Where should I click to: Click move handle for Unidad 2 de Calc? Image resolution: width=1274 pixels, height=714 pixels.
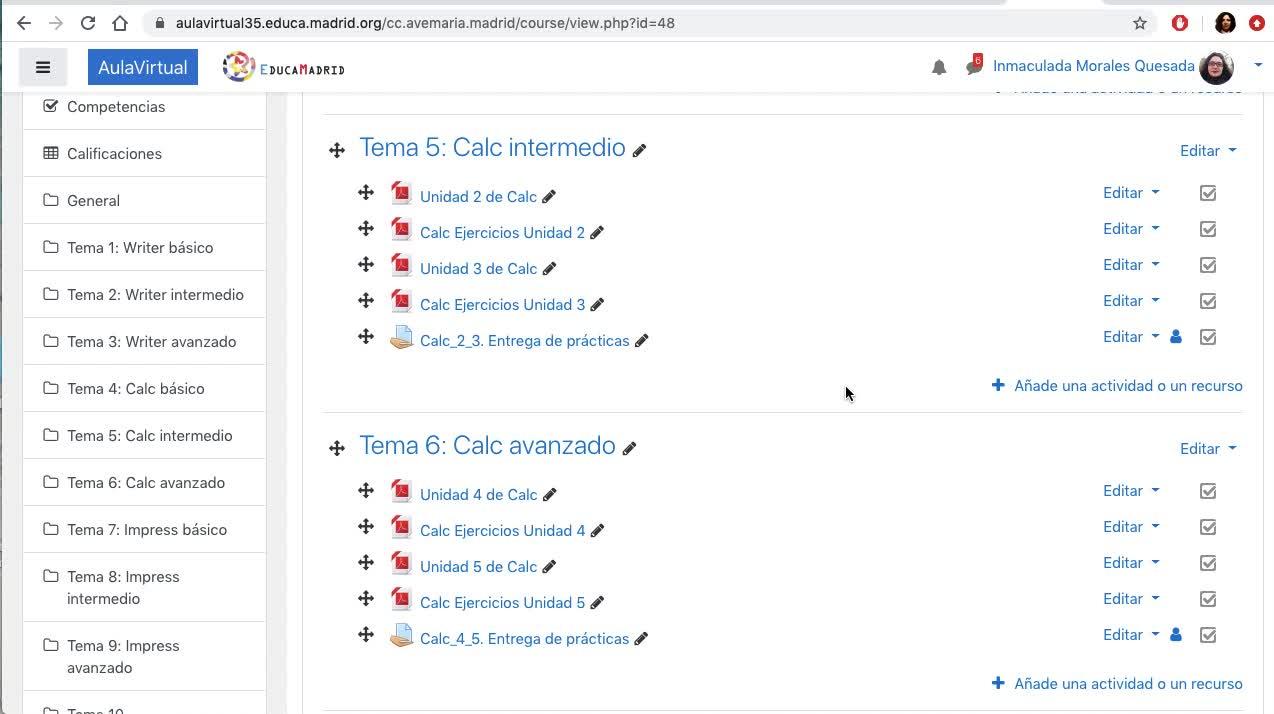366,192
